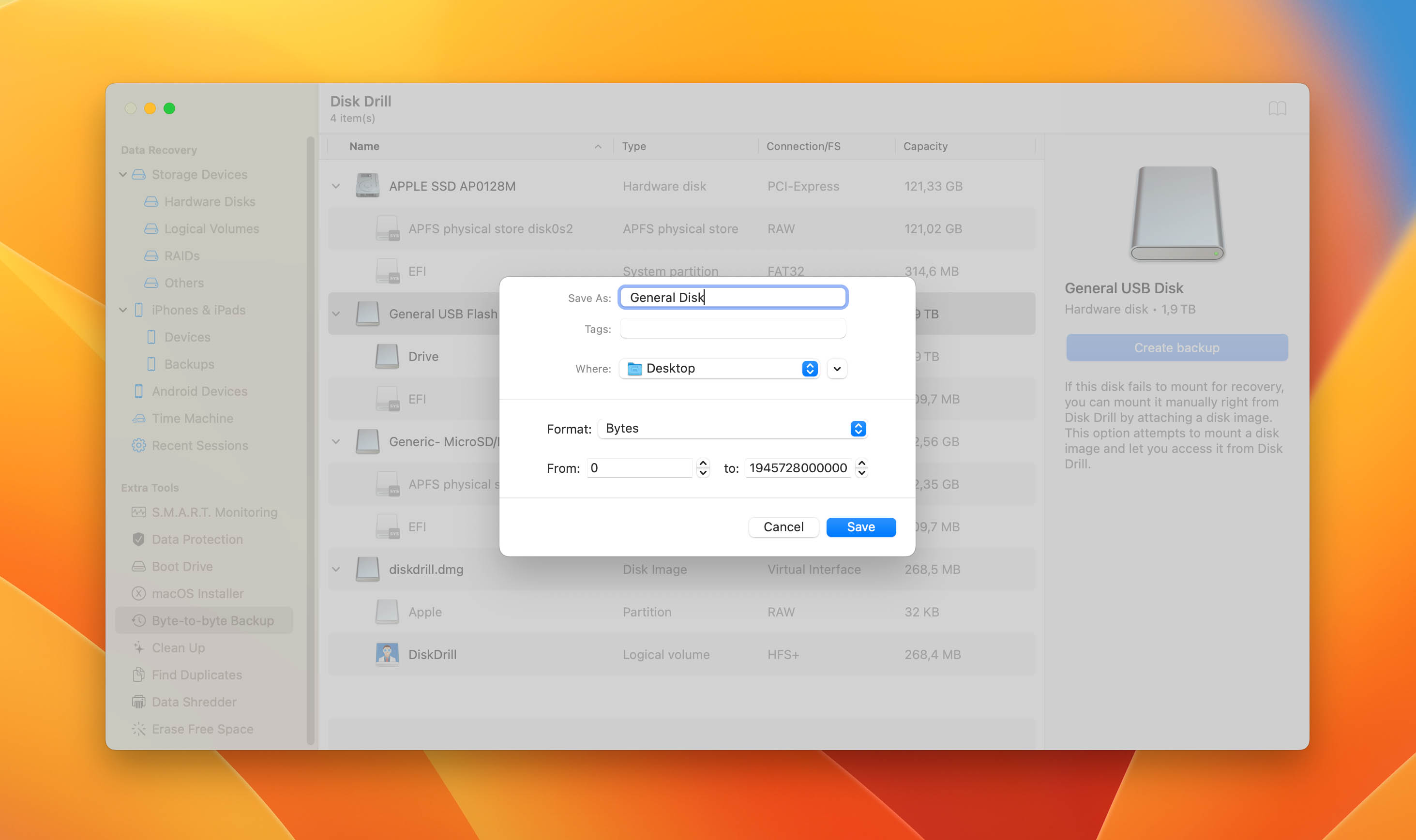Click the Save As input field

pos(732,297)
